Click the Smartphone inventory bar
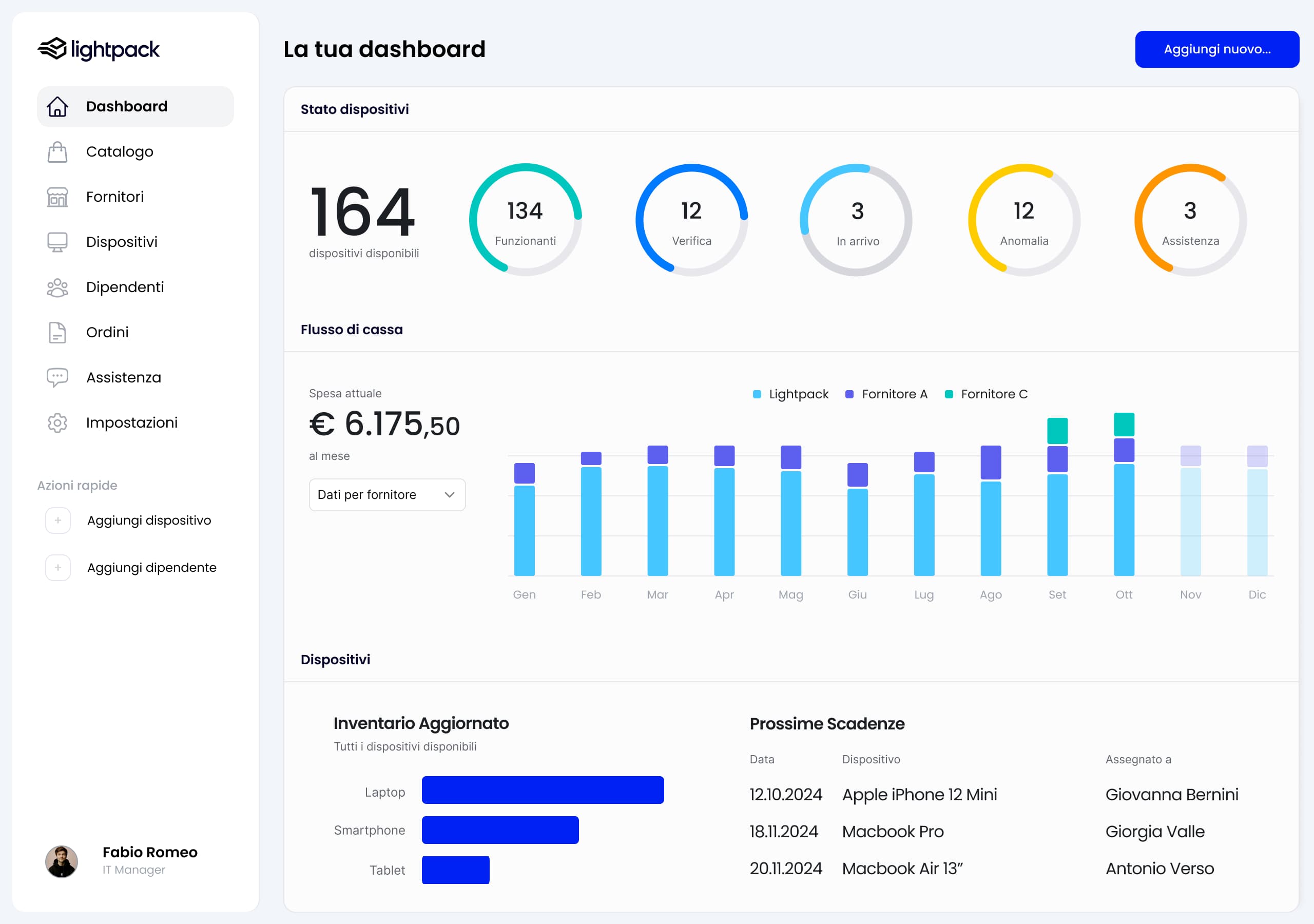1314x924 pixels. [x=500, y=830]
